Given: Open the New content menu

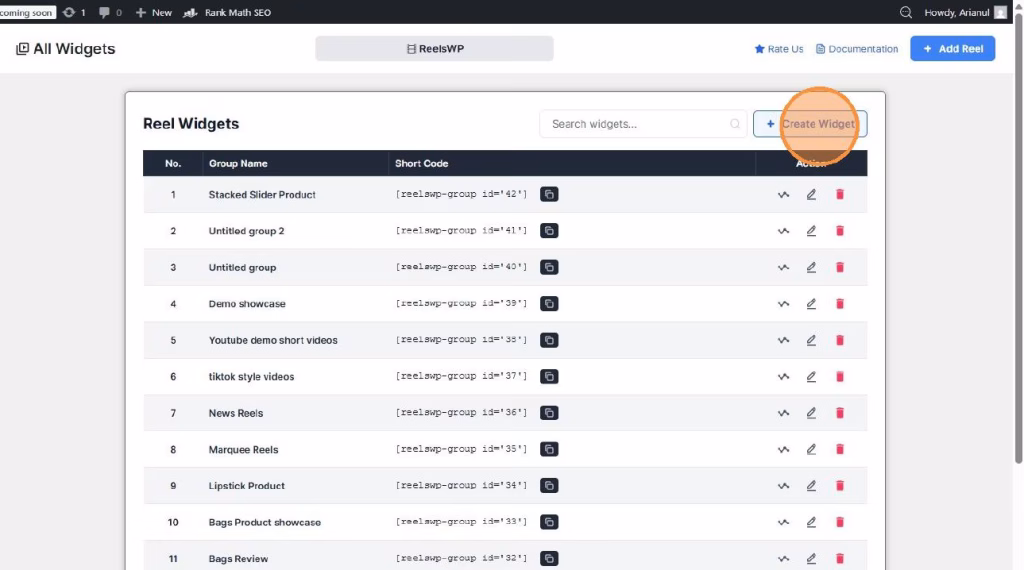Looking at the screenshot, I should coord(153,12).
